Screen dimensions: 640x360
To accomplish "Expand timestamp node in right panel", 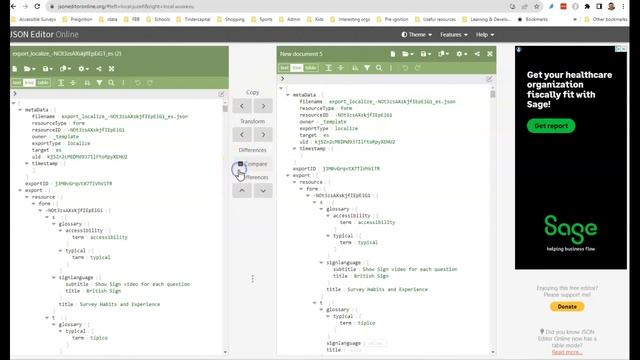I will [294, 149].
